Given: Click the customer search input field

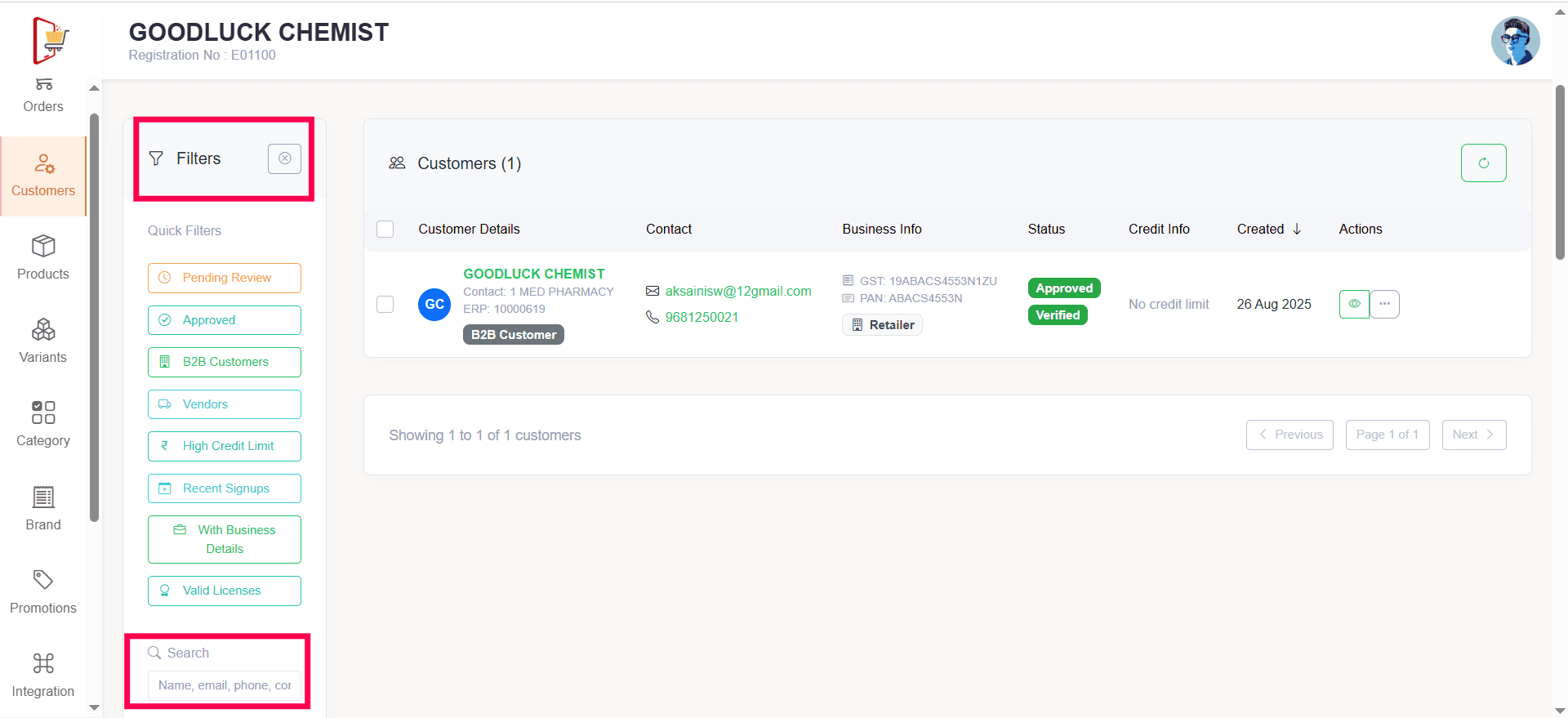Looking at the screenshot, I should 225,685.
